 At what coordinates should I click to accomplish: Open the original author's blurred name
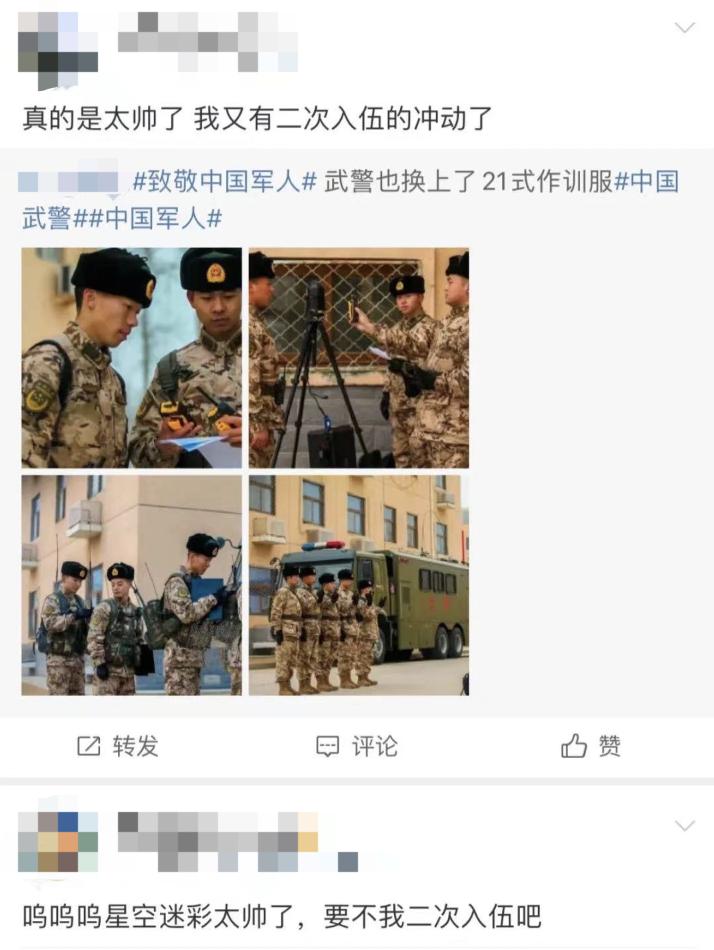point(68,181)
